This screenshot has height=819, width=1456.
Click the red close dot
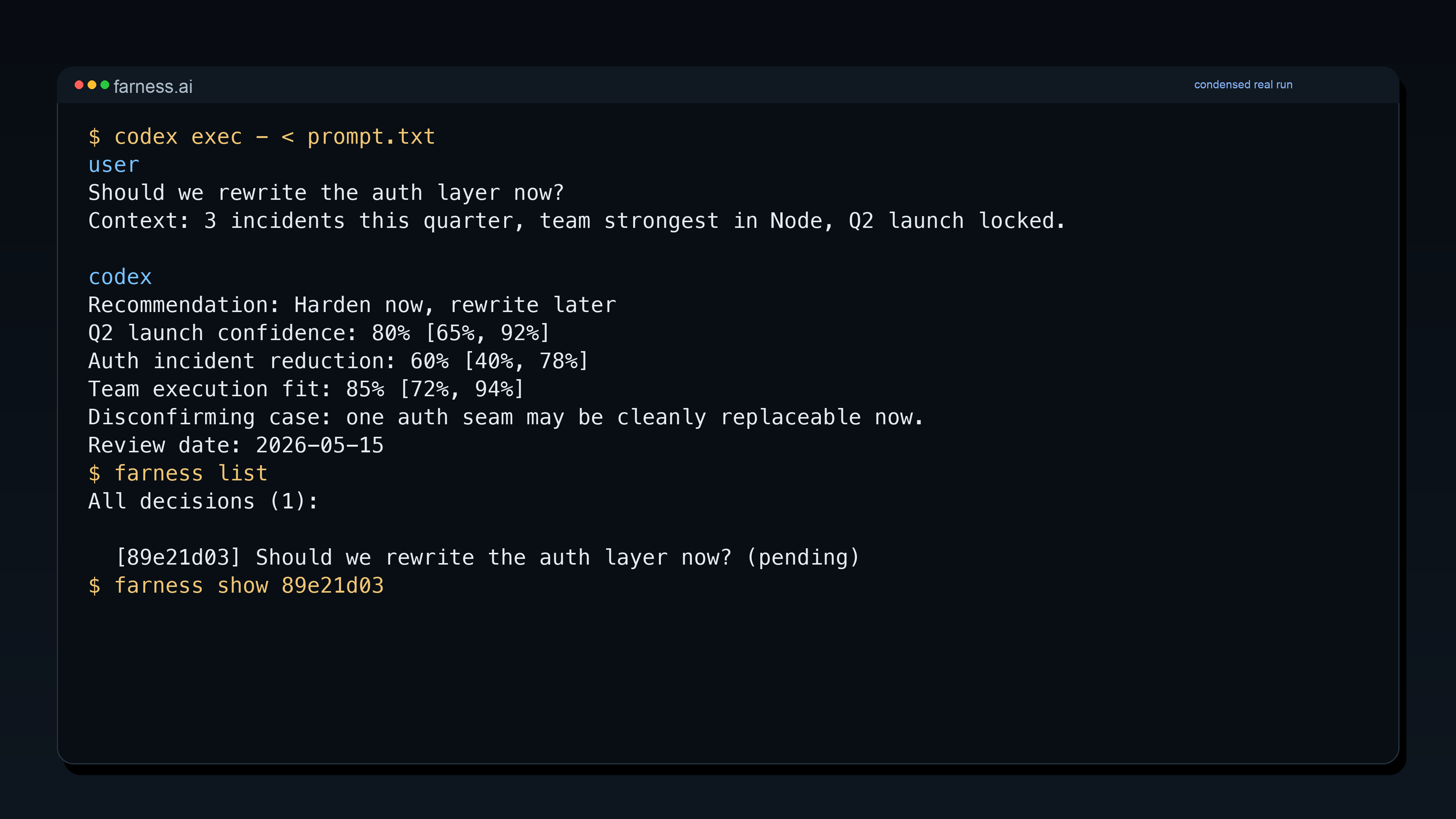tap(79, 85)
